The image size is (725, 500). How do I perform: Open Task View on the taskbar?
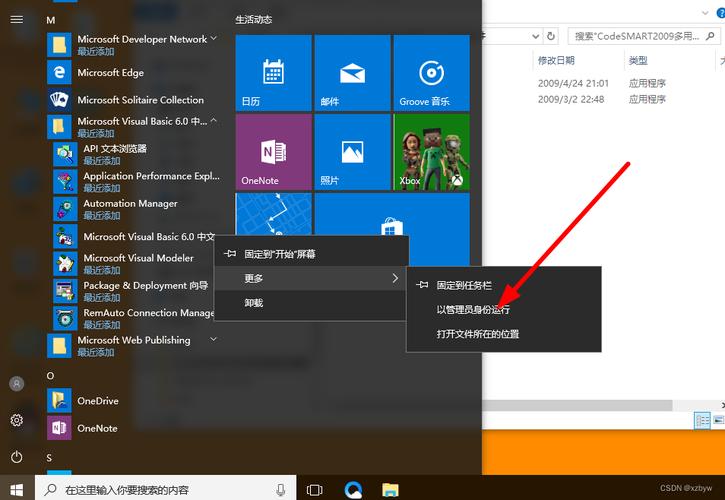[314, 489]
